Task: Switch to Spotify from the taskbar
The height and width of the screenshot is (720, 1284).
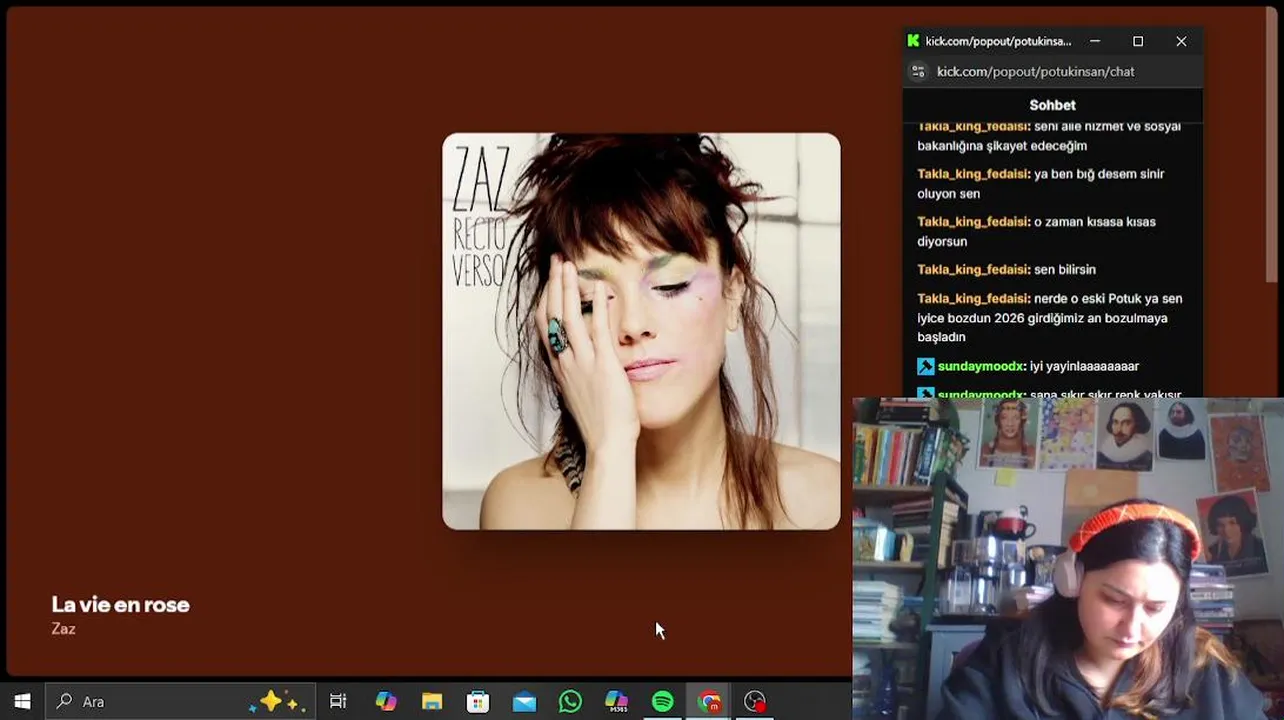Action: click(x=662, y=701)
